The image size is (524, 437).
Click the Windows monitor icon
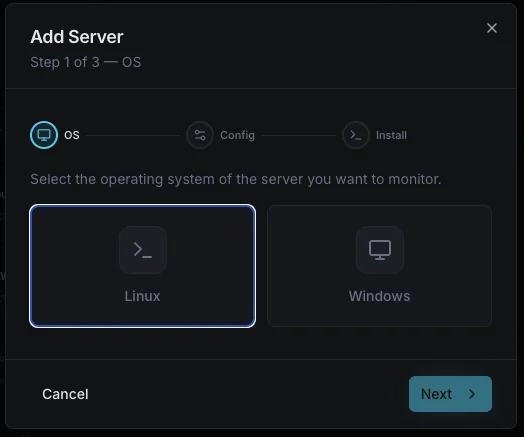pyautogui.click(x=380, y=250)
